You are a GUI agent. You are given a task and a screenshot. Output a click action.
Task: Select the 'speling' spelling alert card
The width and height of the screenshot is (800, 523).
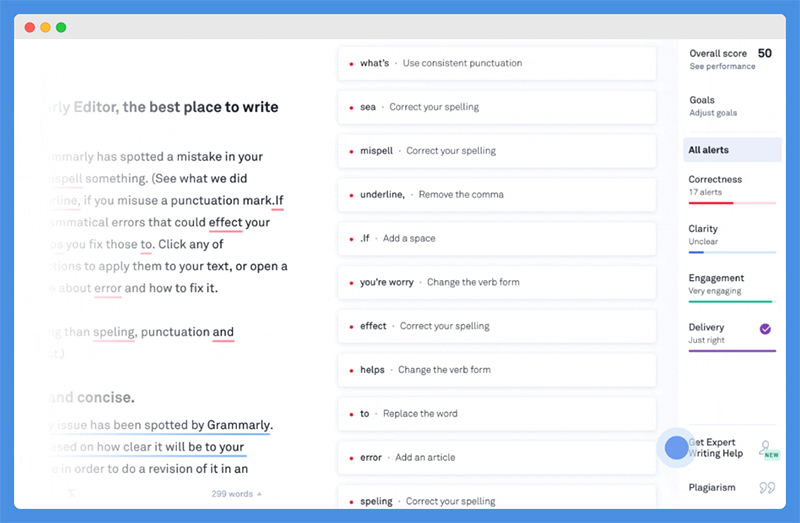[x=496, y=497]
